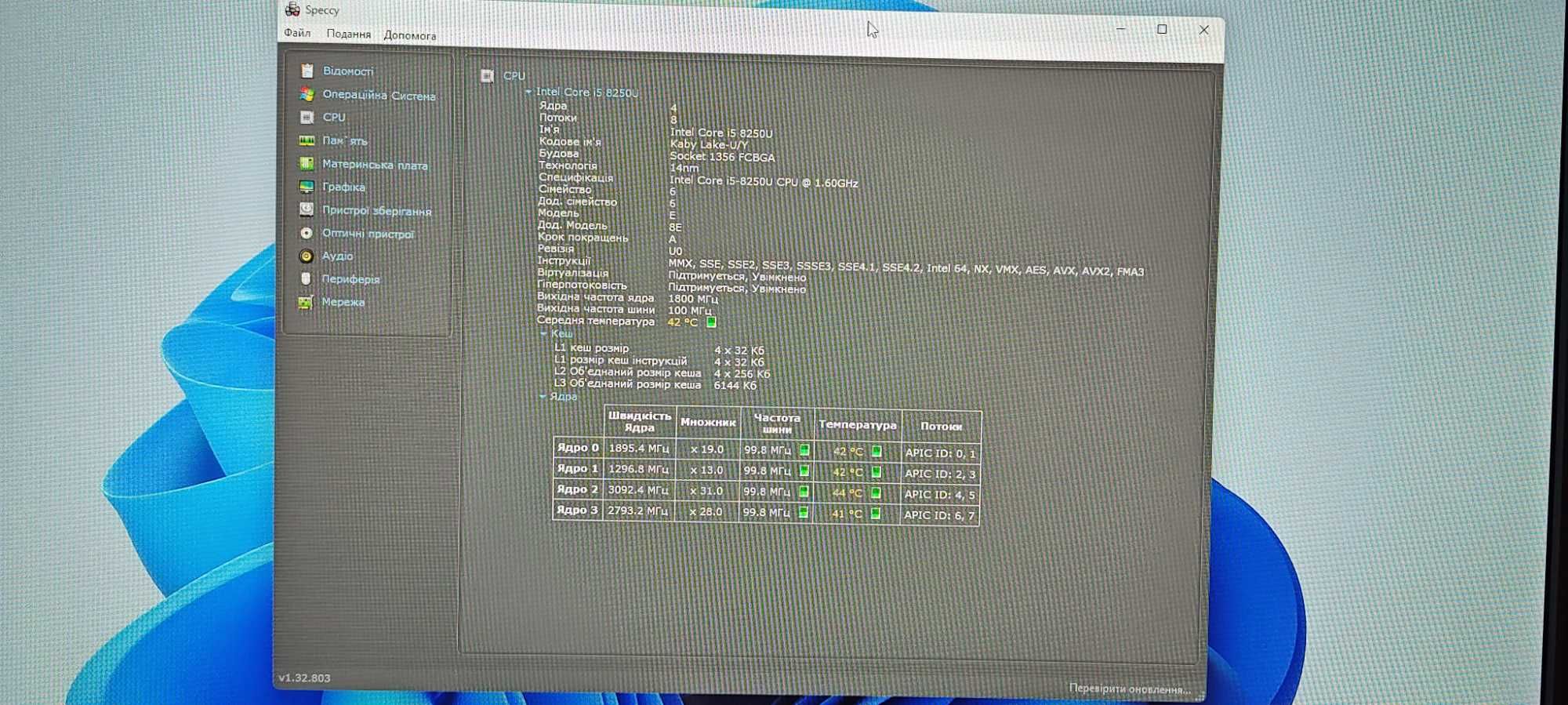
Task: Go to Операційна Система section label
Action: (x=379, y=95)
